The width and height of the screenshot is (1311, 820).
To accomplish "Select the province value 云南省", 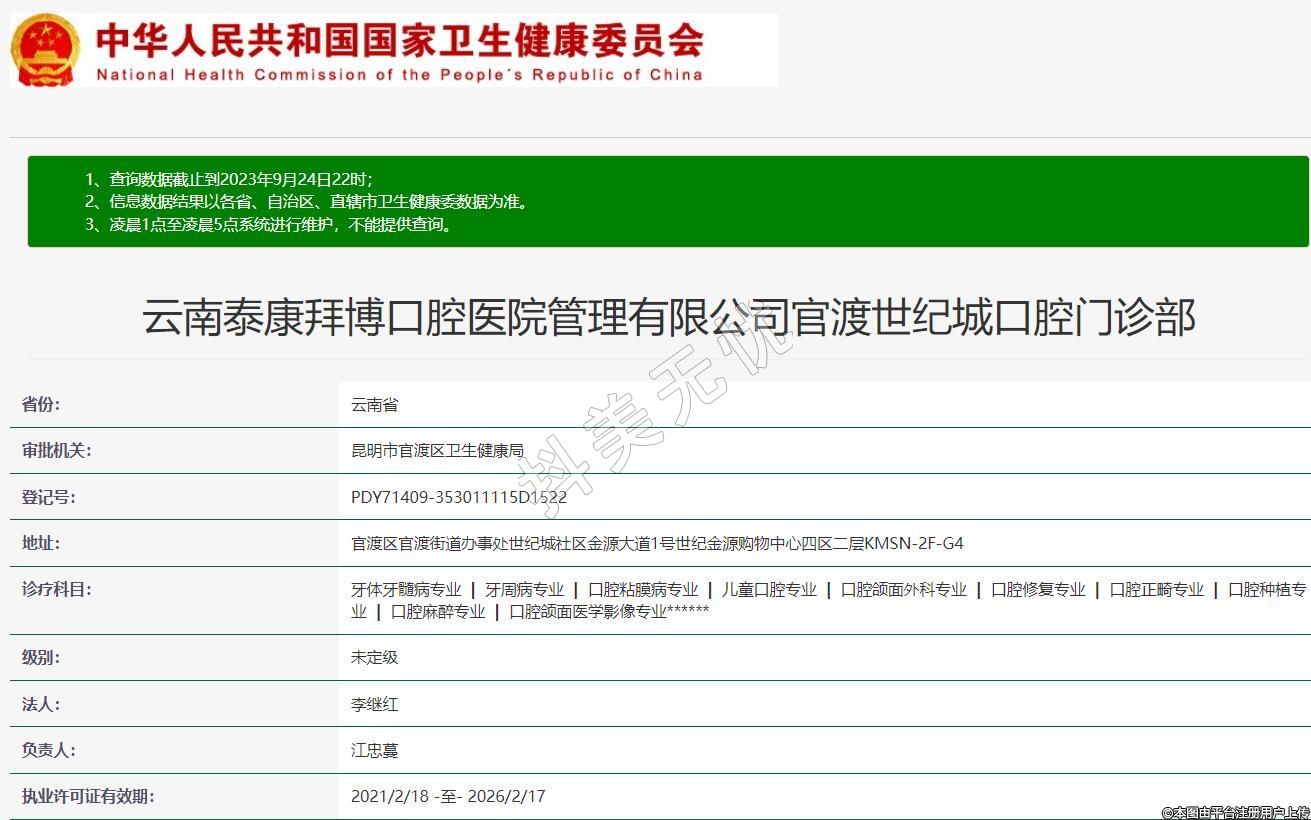I will [375, 405].
